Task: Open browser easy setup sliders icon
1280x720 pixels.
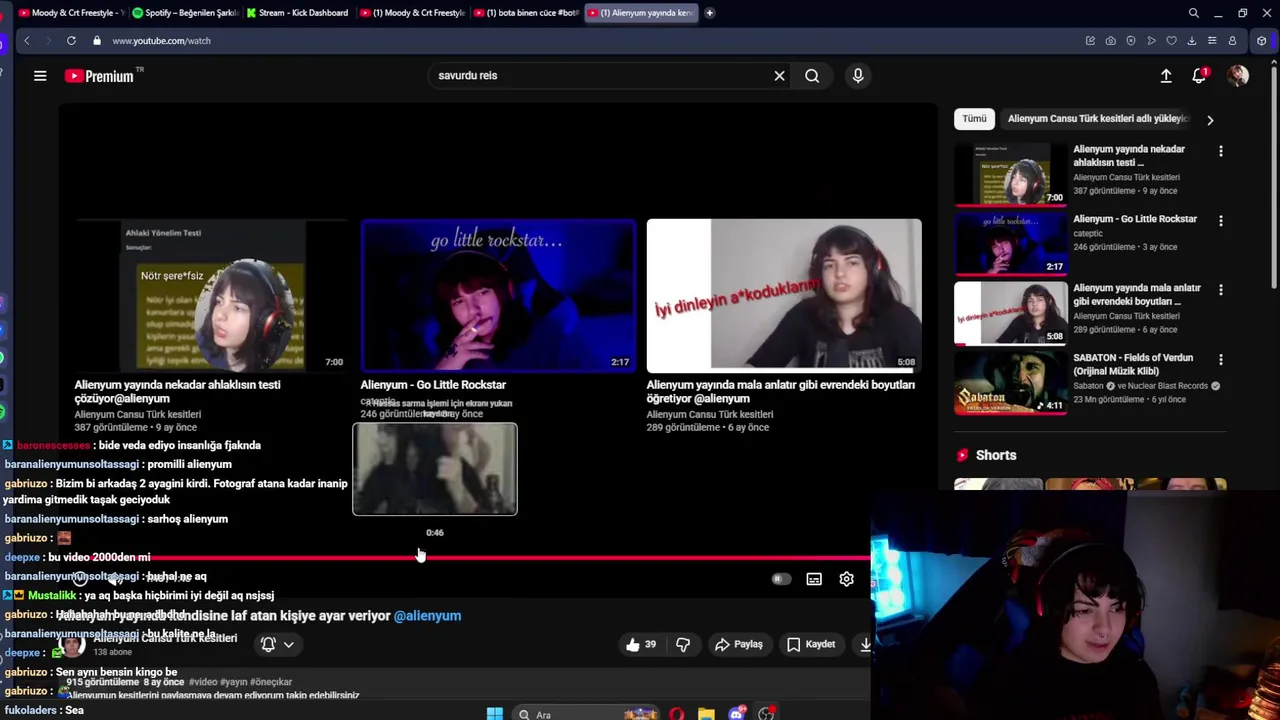Action: [1212, 41]
